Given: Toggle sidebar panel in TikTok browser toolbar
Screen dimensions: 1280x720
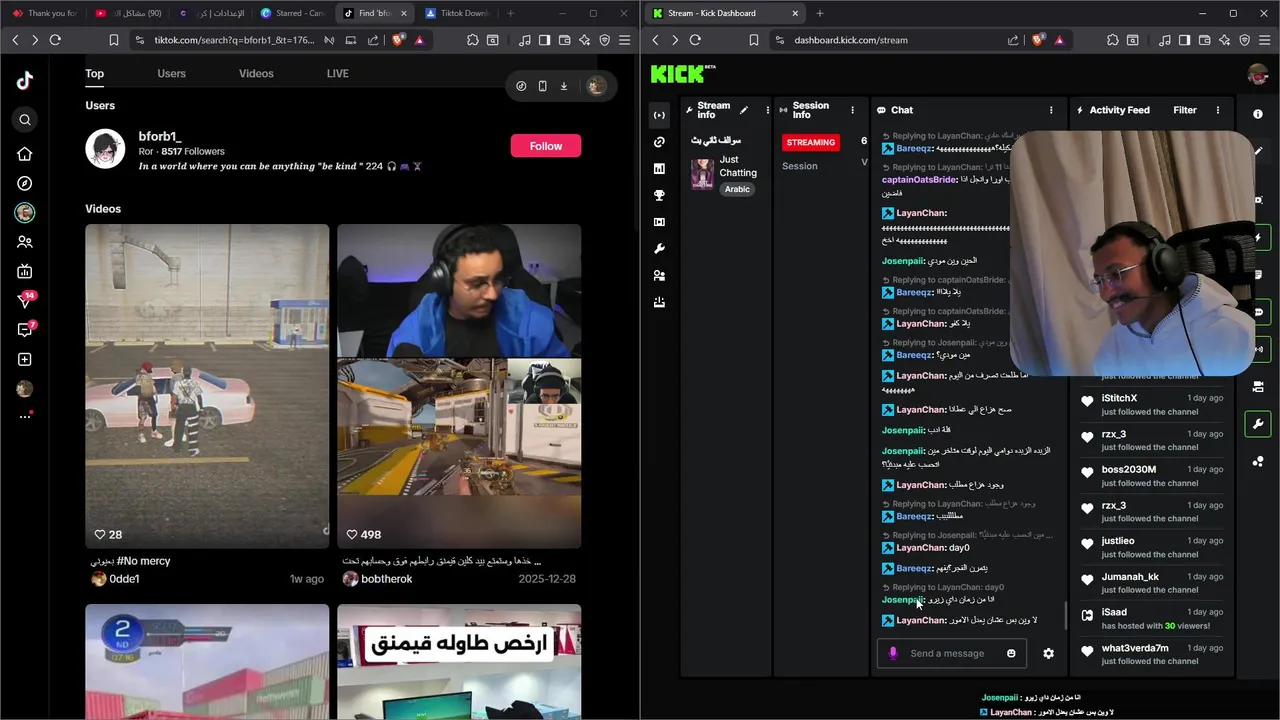Looking at the screenshot, I should point(544,40).
